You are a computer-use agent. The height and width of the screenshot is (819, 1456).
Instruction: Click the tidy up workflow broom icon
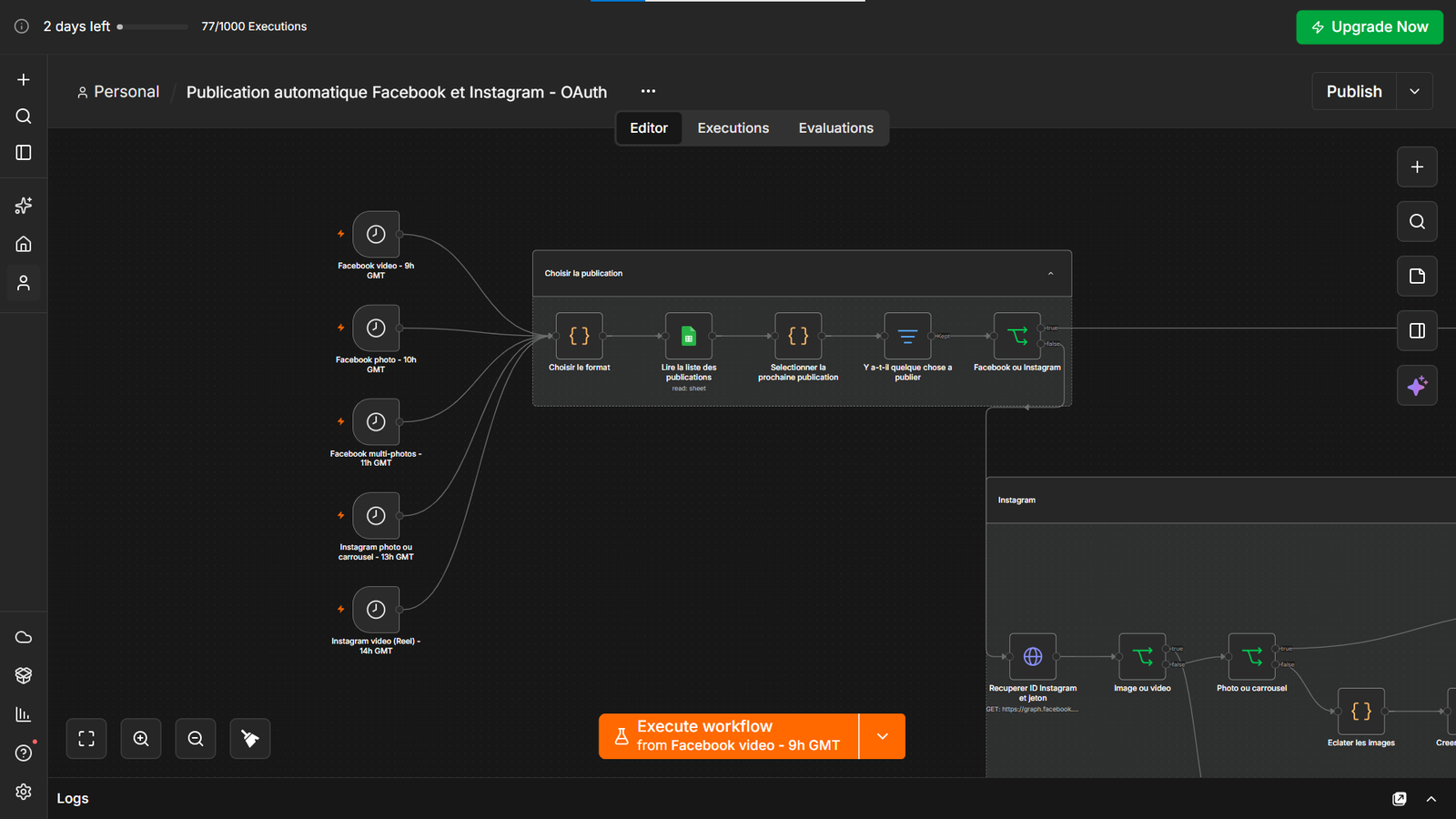pyautogui.click(x=250, y=738)
